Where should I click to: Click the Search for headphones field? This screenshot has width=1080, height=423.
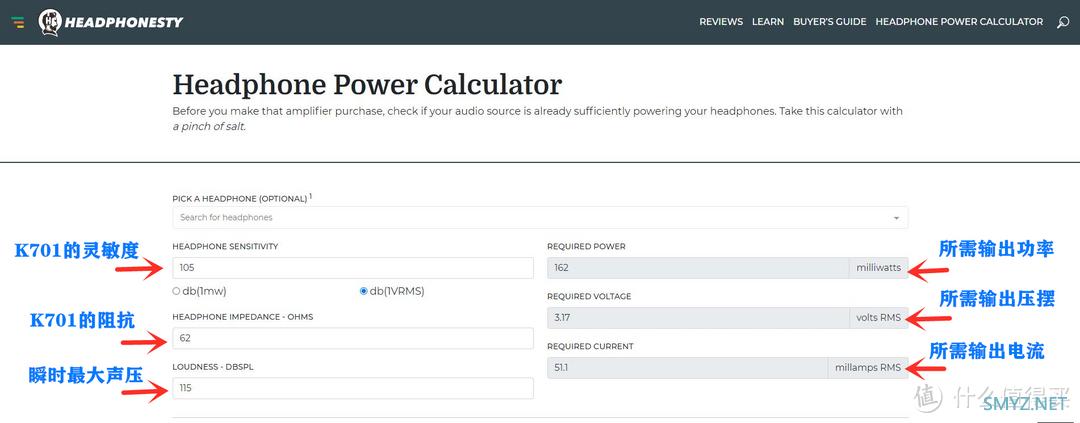(x=530, y=217)
